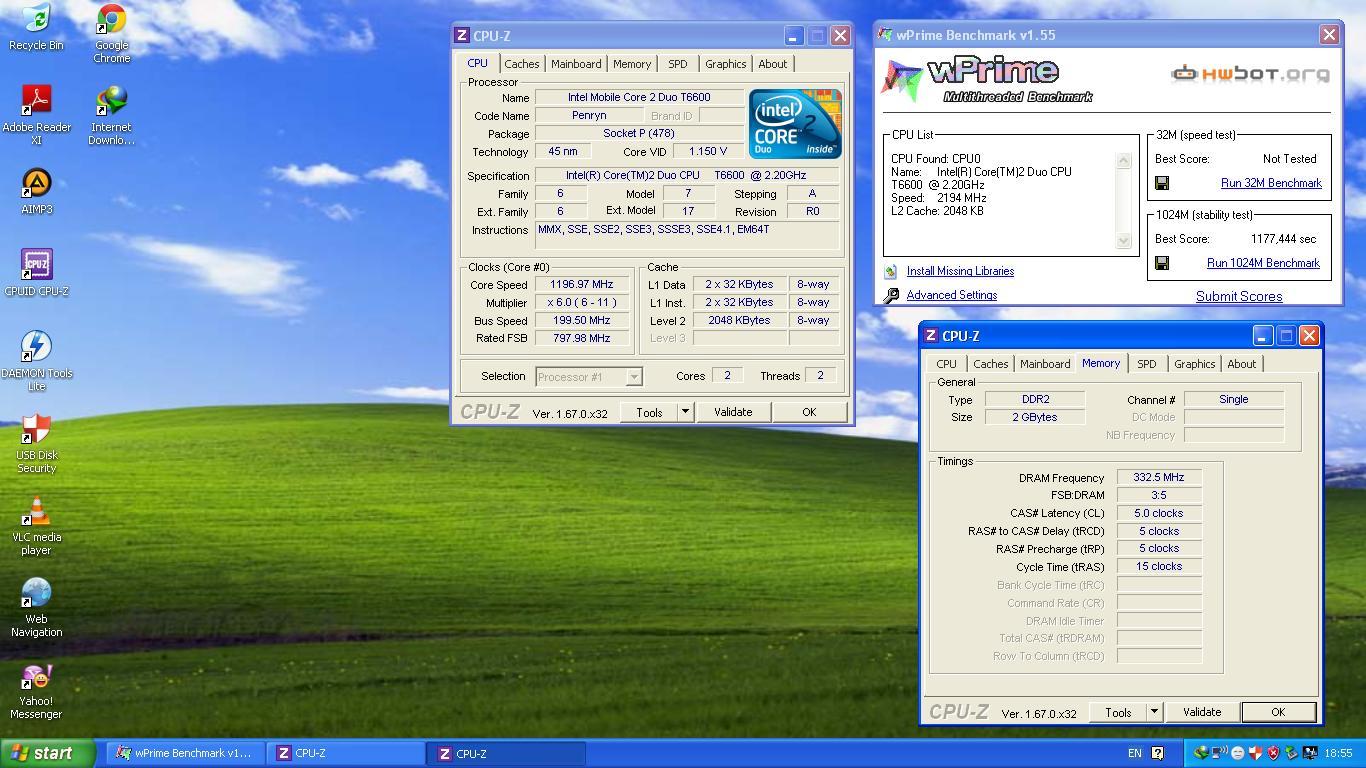
Task: Click the EN language indicator
Action: [x=1135, y=753]
